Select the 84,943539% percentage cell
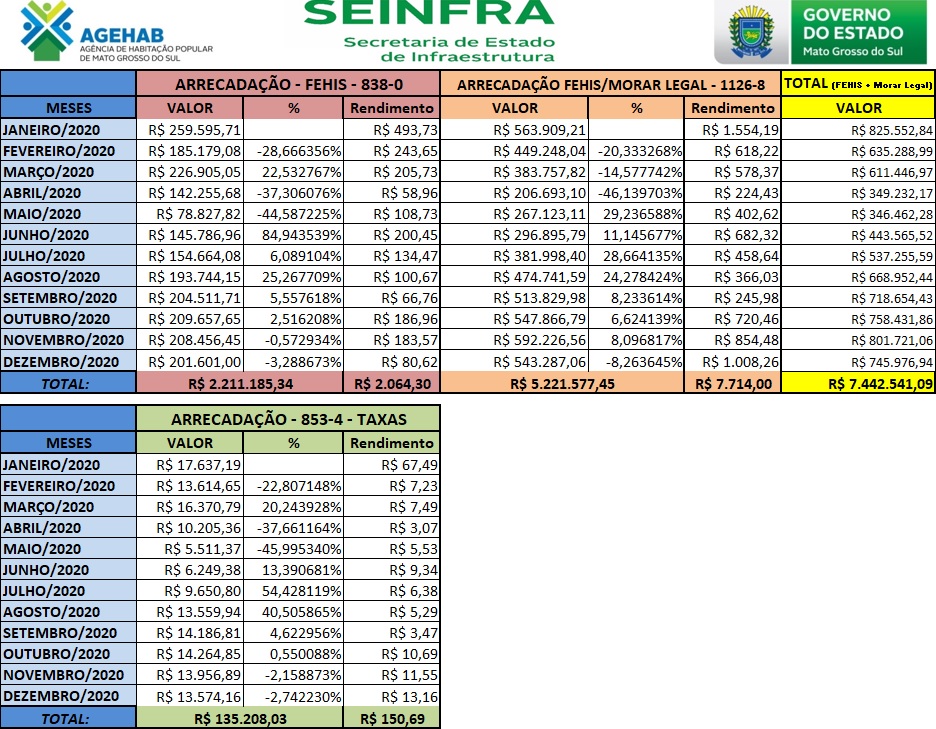This screenshot has width=936, height=729. (x=293, y=234)
